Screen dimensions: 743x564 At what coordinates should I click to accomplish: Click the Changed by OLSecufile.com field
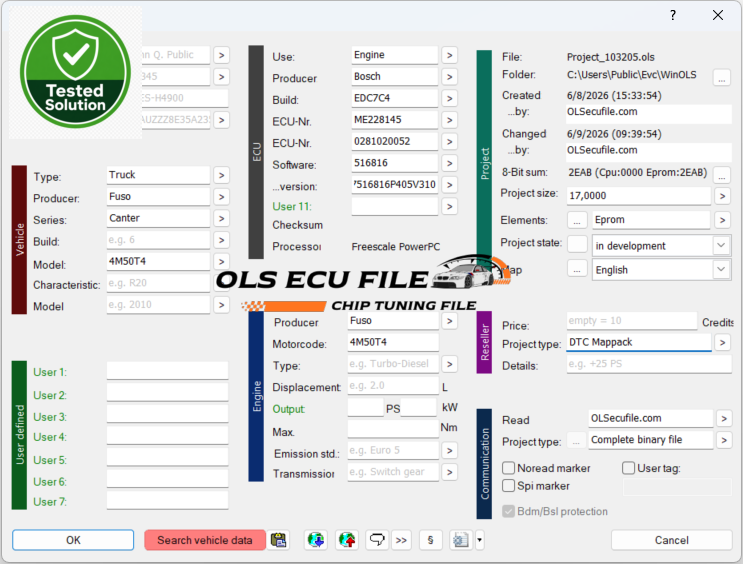[649, 151]
